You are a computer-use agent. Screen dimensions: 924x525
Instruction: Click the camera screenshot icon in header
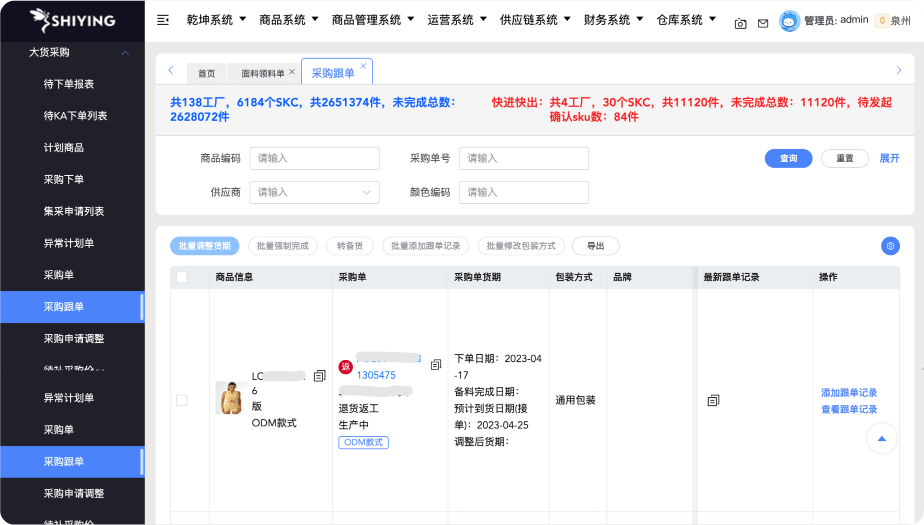[x=740, y=23]
